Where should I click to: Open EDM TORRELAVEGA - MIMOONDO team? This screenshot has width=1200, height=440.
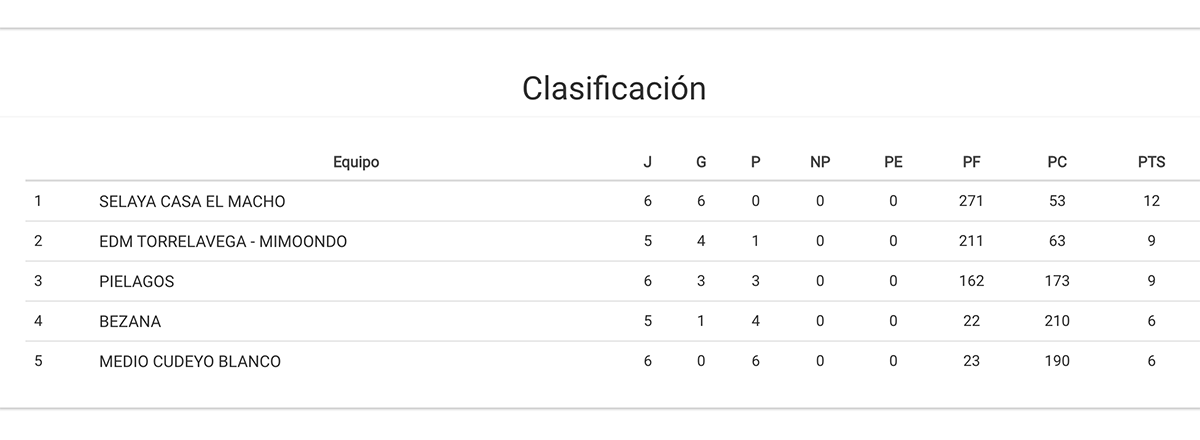pyautogui.click(x=223, y=242)
